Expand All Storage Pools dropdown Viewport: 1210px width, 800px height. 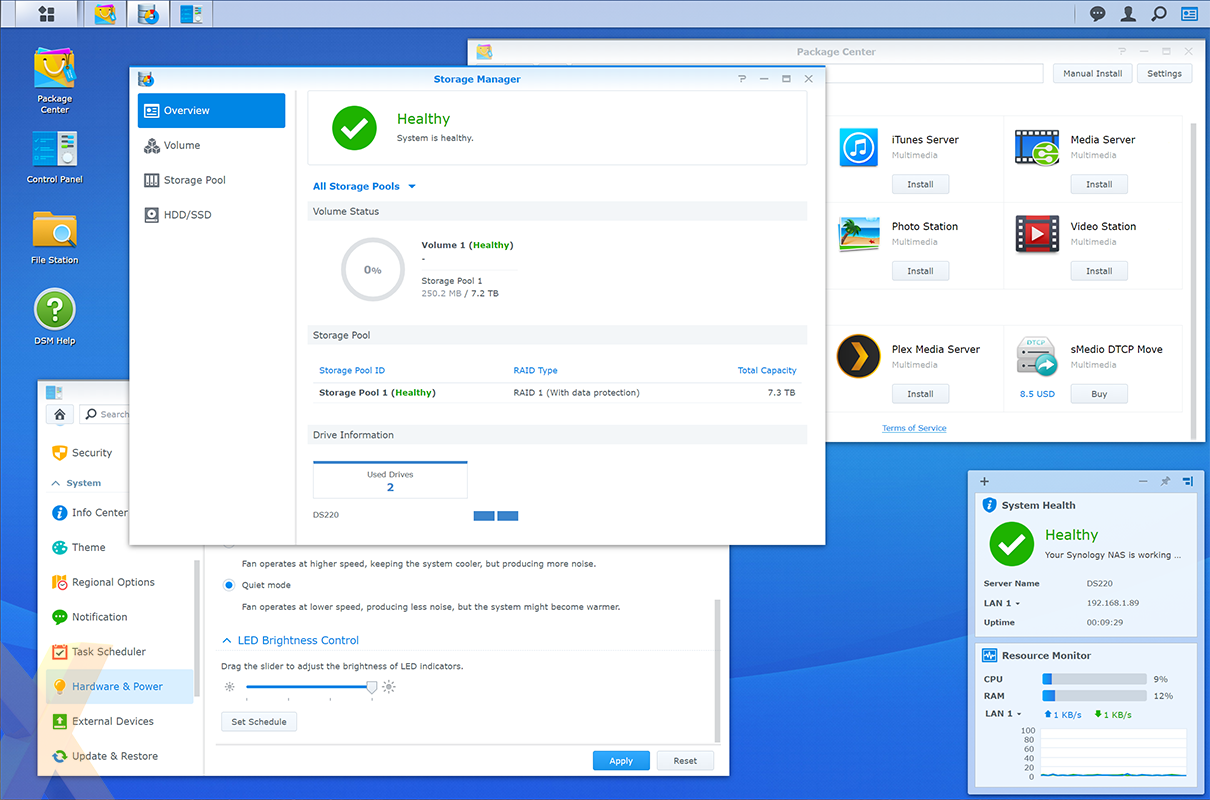point(364,186)
